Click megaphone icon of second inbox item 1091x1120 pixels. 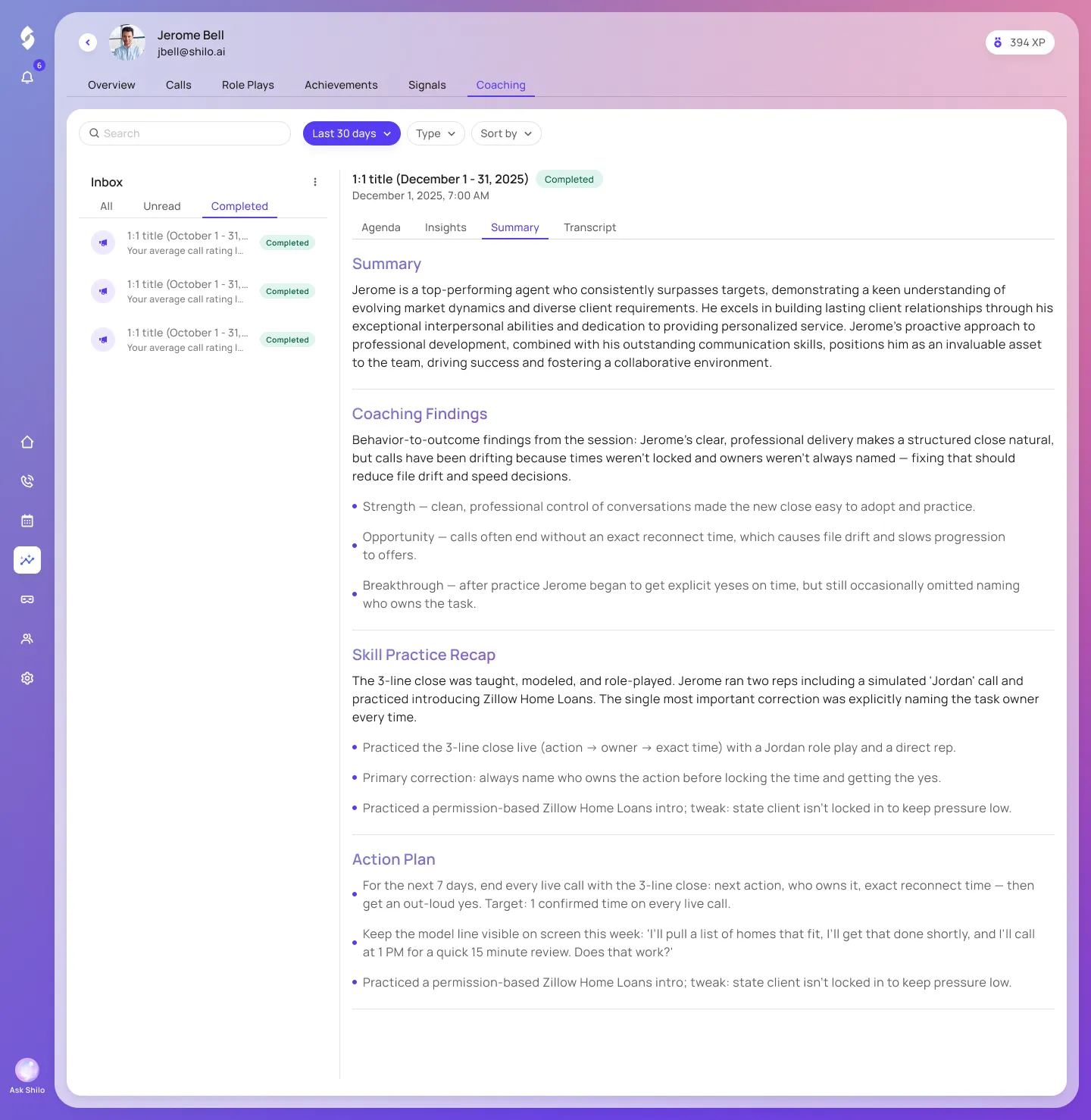pos(103,292)
